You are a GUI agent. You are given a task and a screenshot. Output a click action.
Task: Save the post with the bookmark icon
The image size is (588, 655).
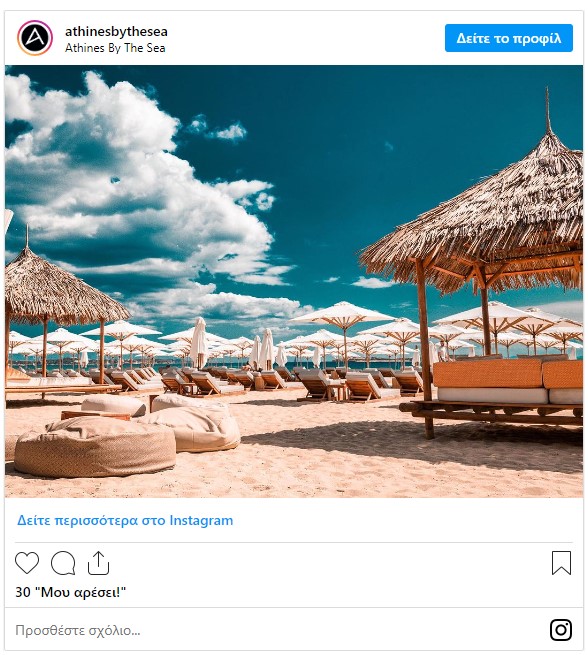point(561,563)
